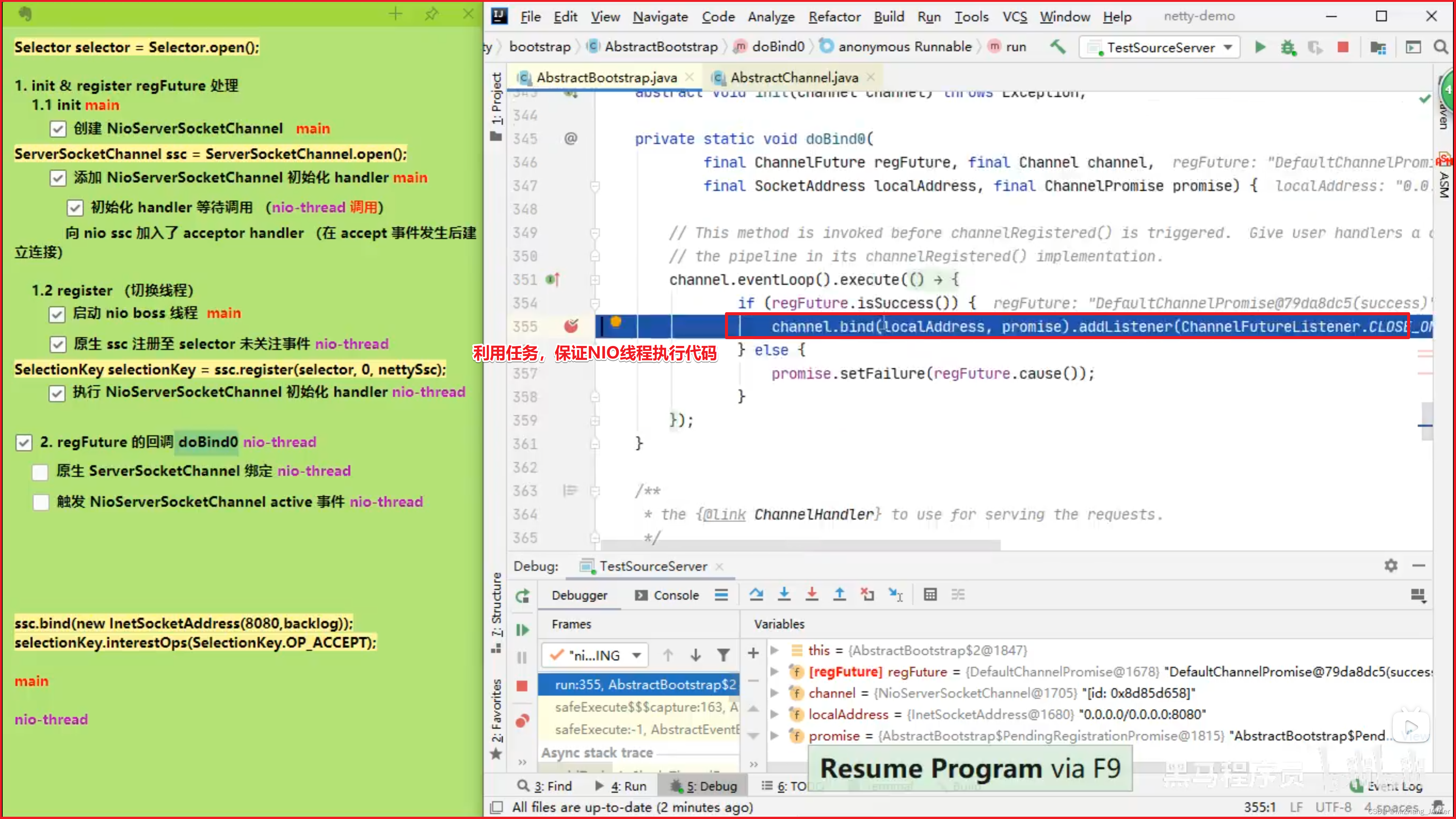The image size is (1456, 819).
Task: Expand the localAddress variable node
Action: [775, 714]
